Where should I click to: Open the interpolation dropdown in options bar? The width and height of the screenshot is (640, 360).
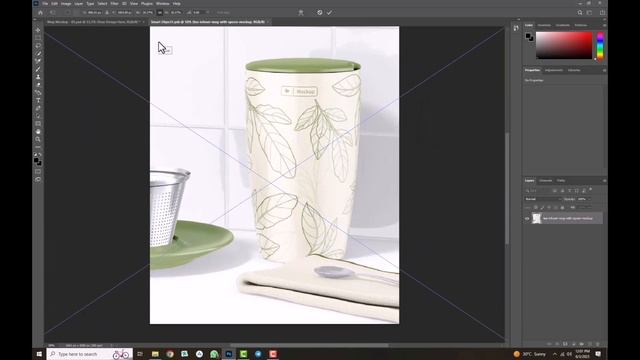224,13
